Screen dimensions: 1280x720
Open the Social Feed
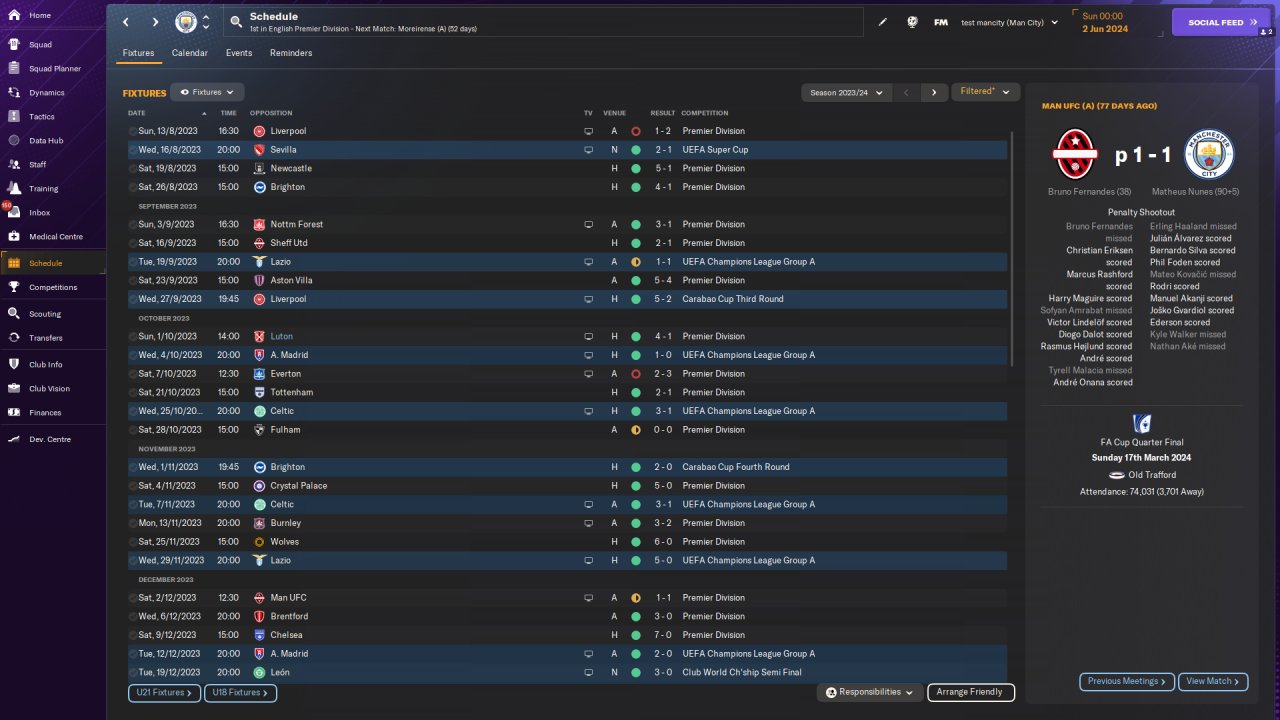pos(1221,22)
